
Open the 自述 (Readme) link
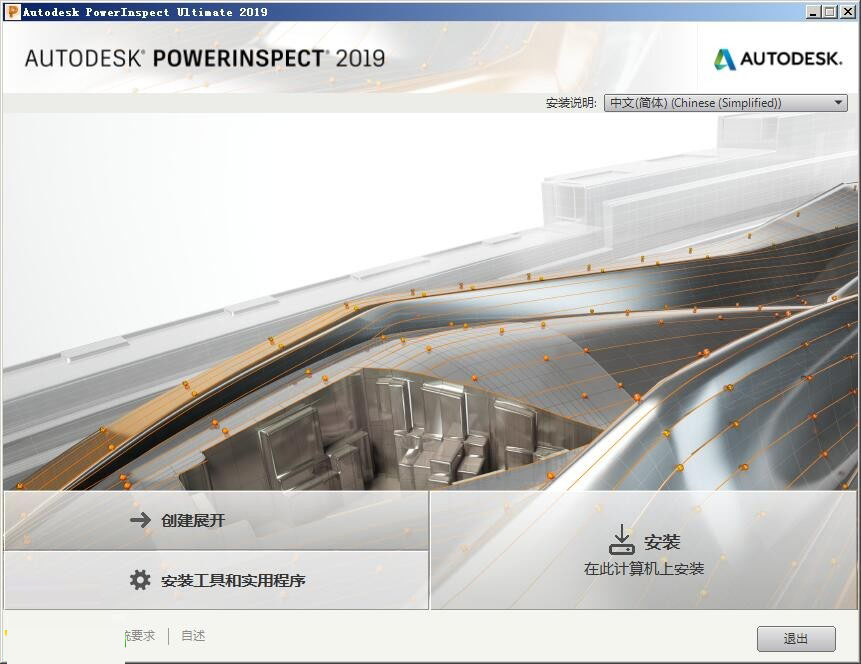pos(193,635)
